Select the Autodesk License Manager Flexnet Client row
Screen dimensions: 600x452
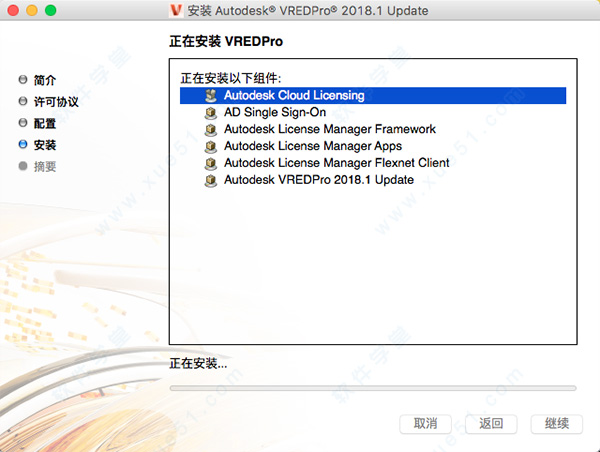tap(373, 163)
